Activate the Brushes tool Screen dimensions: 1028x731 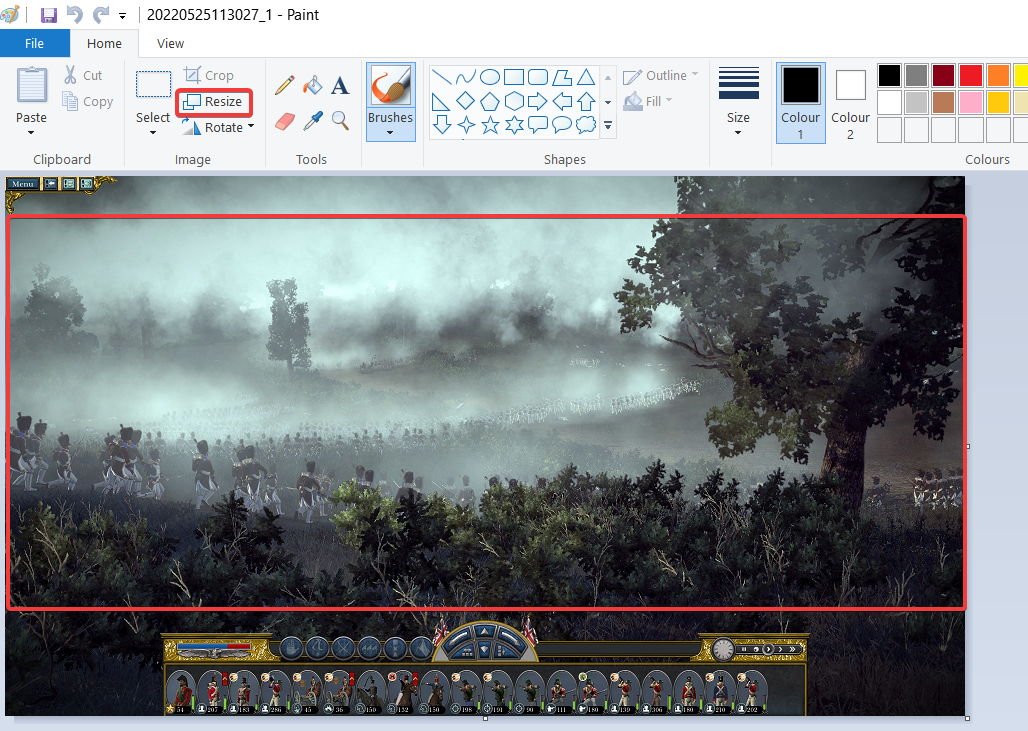coord(391,86)
